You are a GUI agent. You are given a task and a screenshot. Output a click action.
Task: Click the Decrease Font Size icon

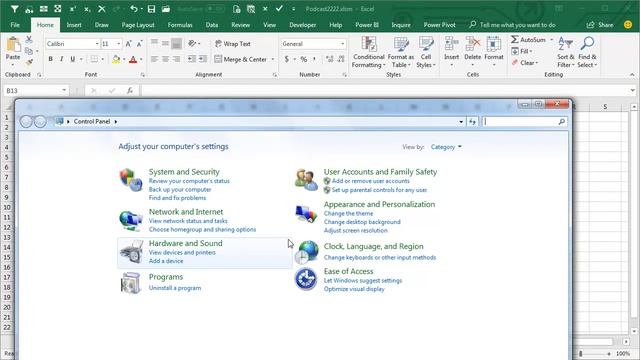point(140,44)
